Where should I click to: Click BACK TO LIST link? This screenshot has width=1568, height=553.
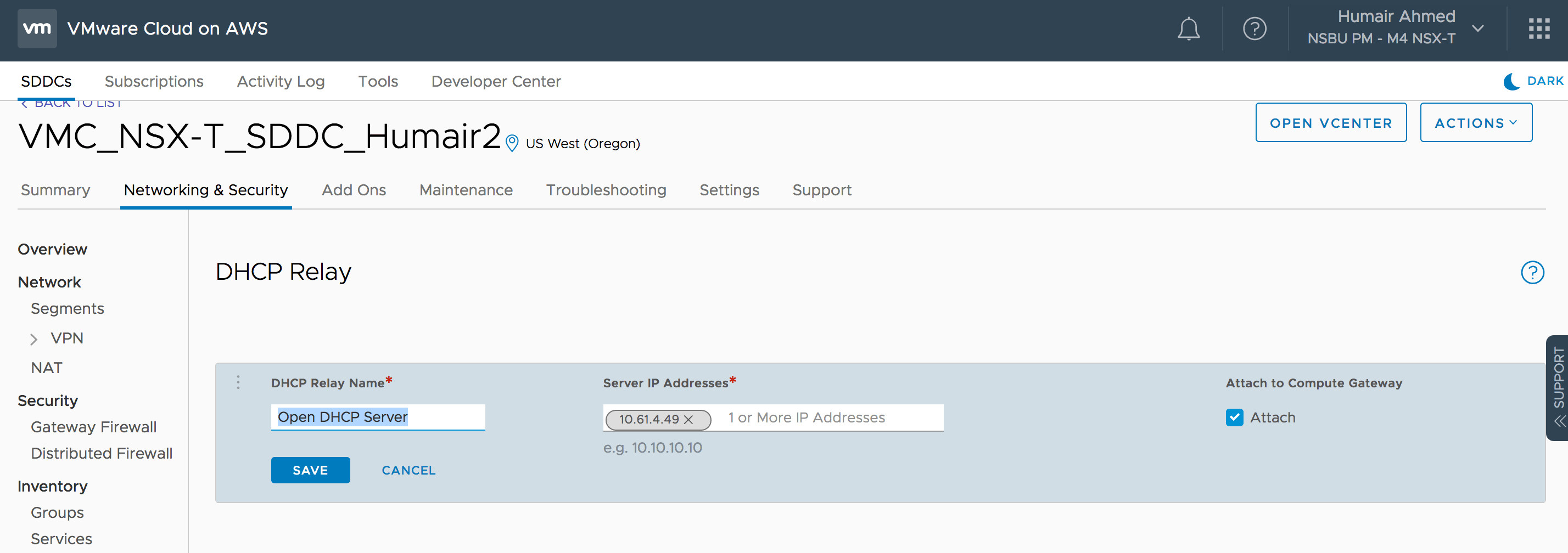pyautogui.click(x=71, y=104)
